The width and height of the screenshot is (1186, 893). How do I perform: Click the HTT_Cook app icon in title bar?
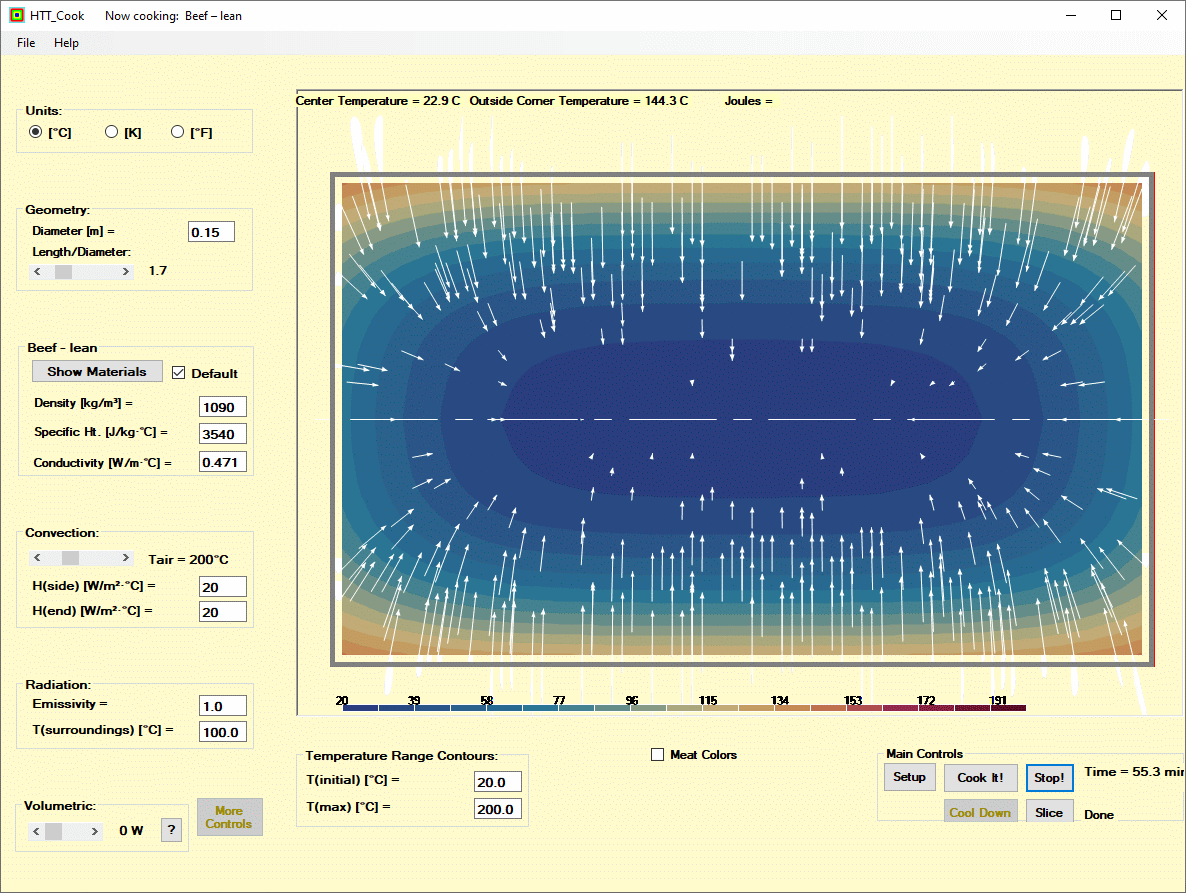[16, 16]
